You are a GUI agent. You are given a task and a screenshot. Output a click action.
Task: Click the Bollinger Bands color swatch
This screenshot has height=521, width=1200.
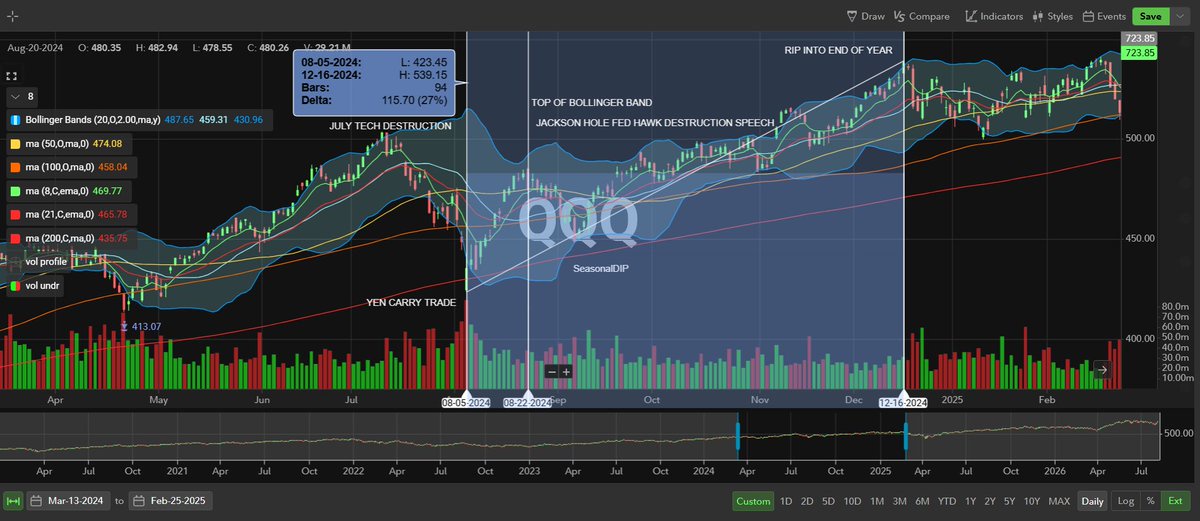click(x=15, y=120)
